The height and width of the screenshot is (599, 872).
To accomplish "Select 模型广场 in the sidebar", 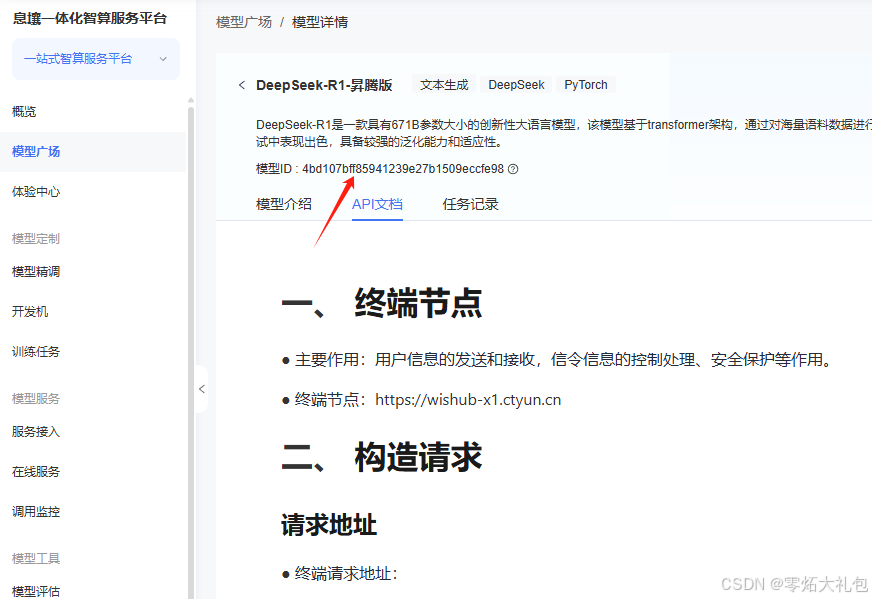I will [93, 151].
